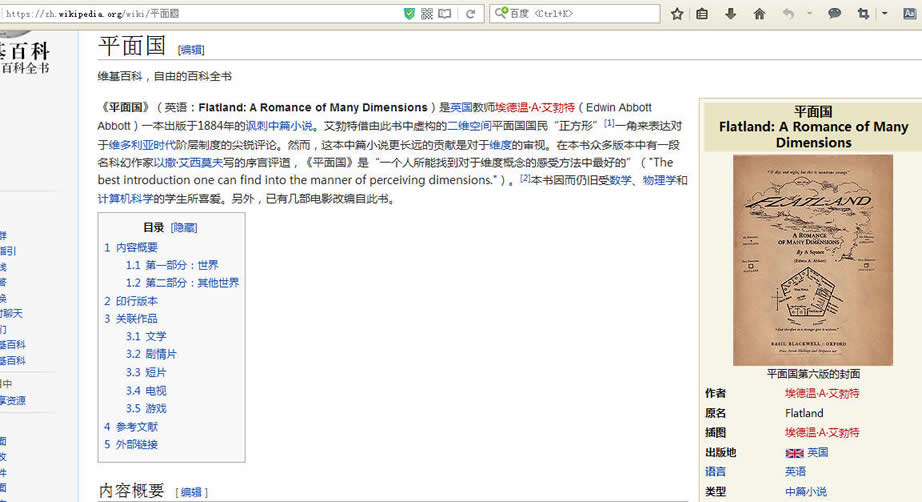Open infobox author link 埃德温·A·艾勃特

[822, 393]
